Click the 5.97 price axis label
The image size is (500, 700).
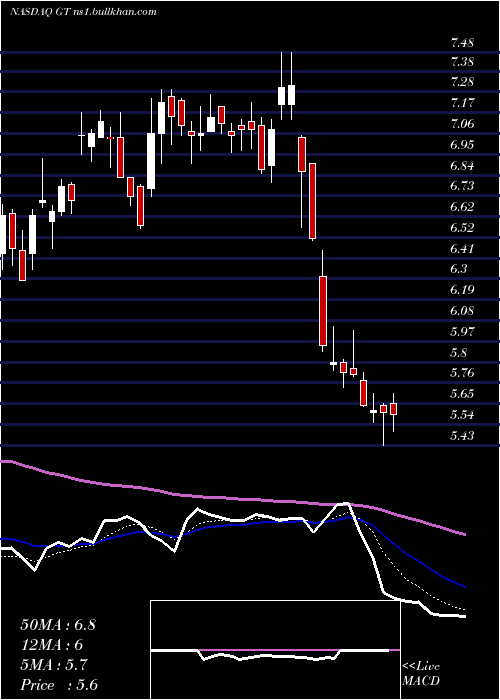462,332
